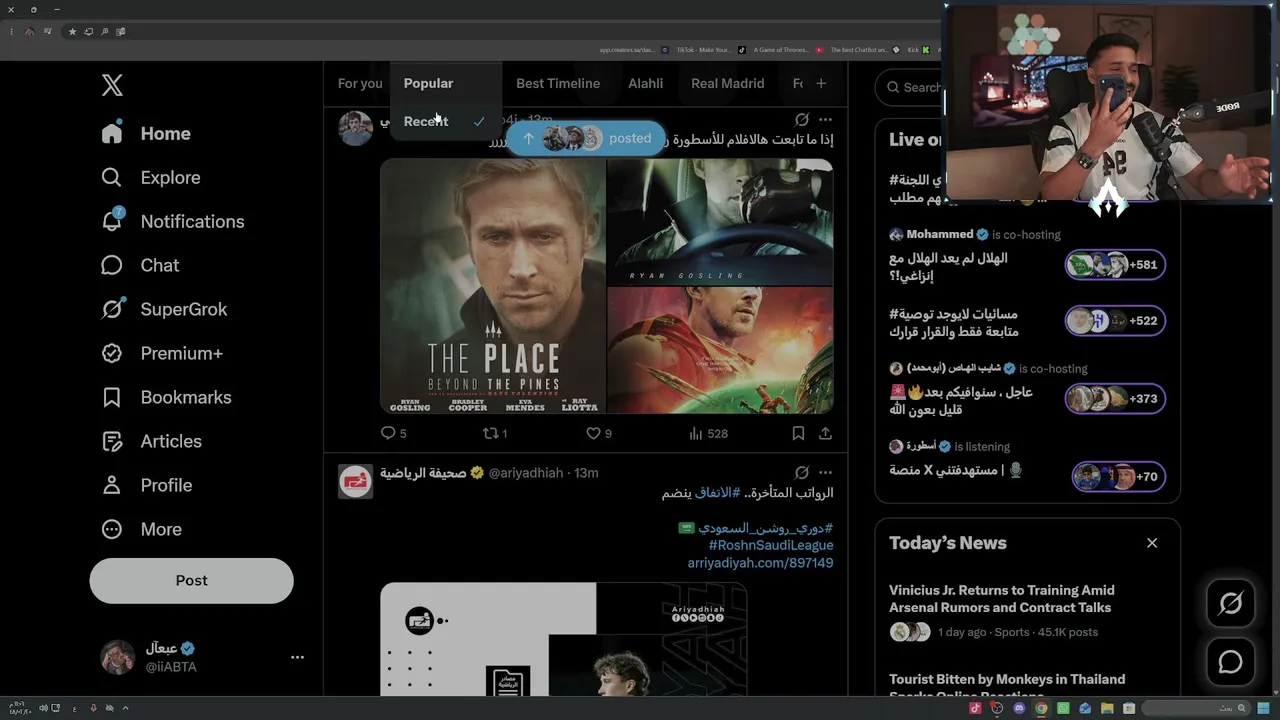
Task: Add a new timeline tab with plus icon
Action: (x=821, y=83)
